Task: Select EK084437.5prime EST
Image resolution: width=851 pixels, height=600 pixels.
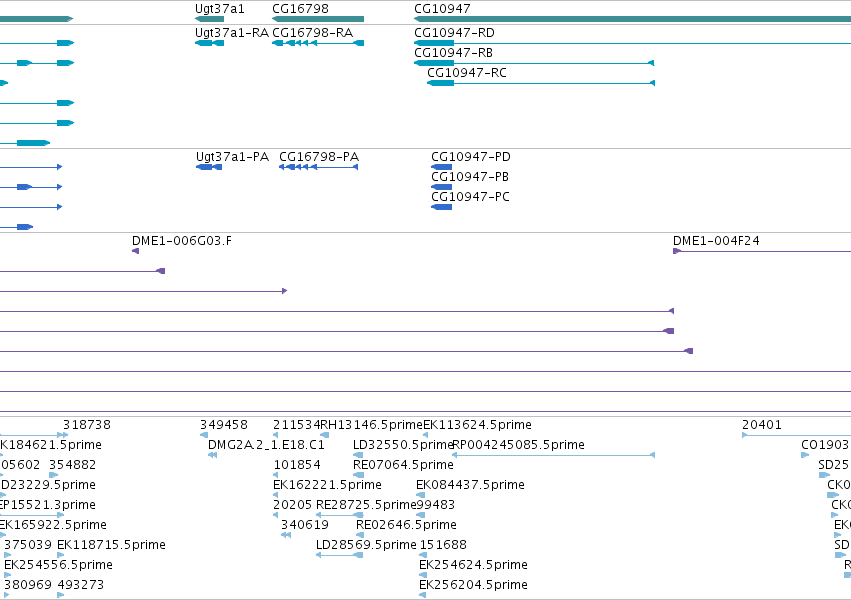Action: [421, 495]
